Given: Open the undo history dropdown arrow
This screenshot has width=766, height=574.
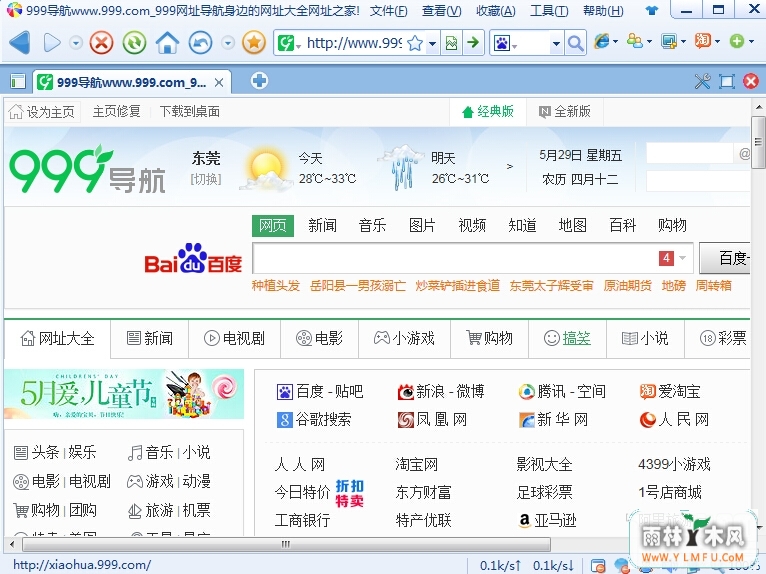Looking at the screenshot, I should 228,43.
